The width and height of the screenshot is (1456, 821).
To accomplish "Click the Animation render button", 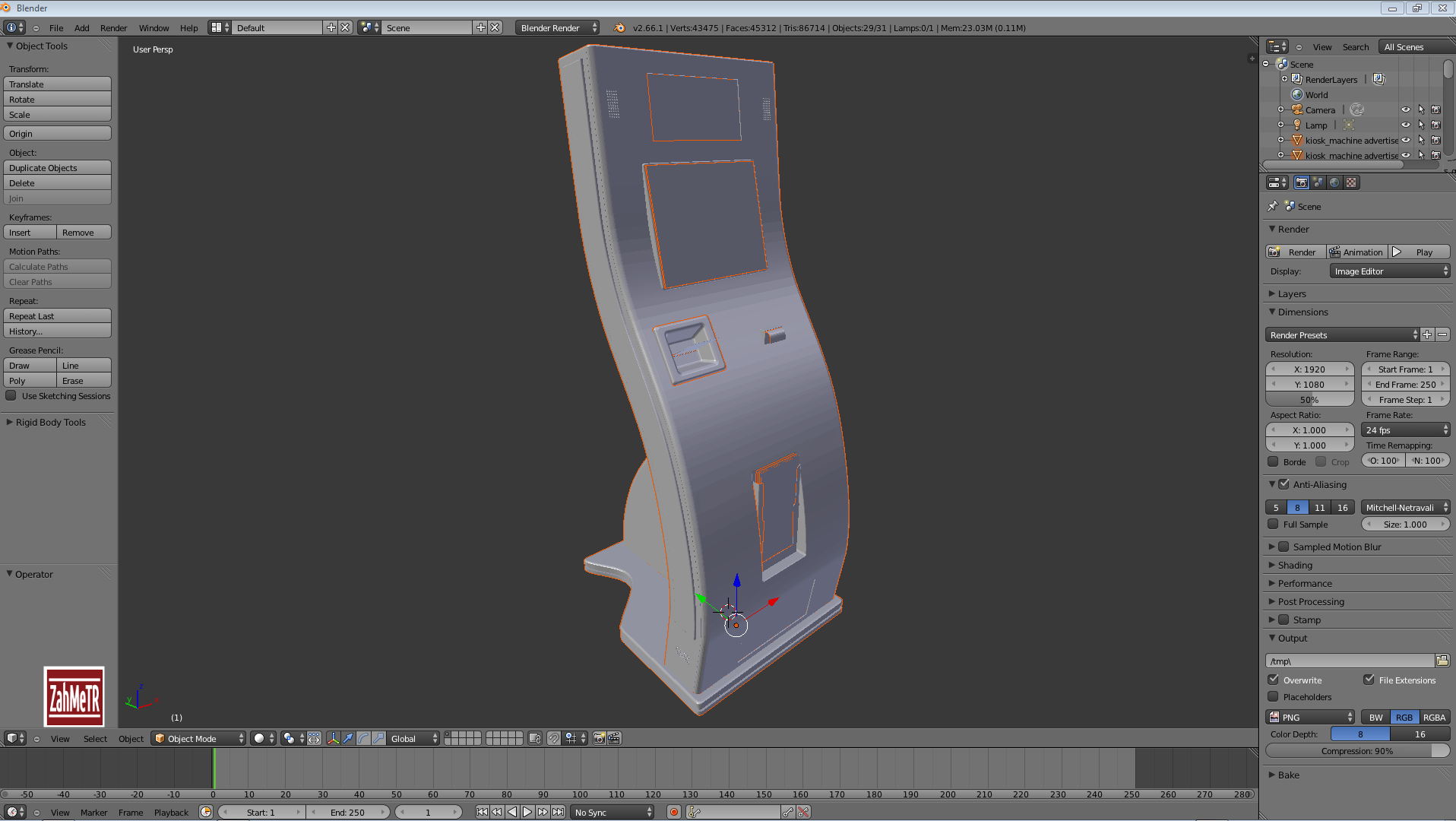I will point(1357,252).
